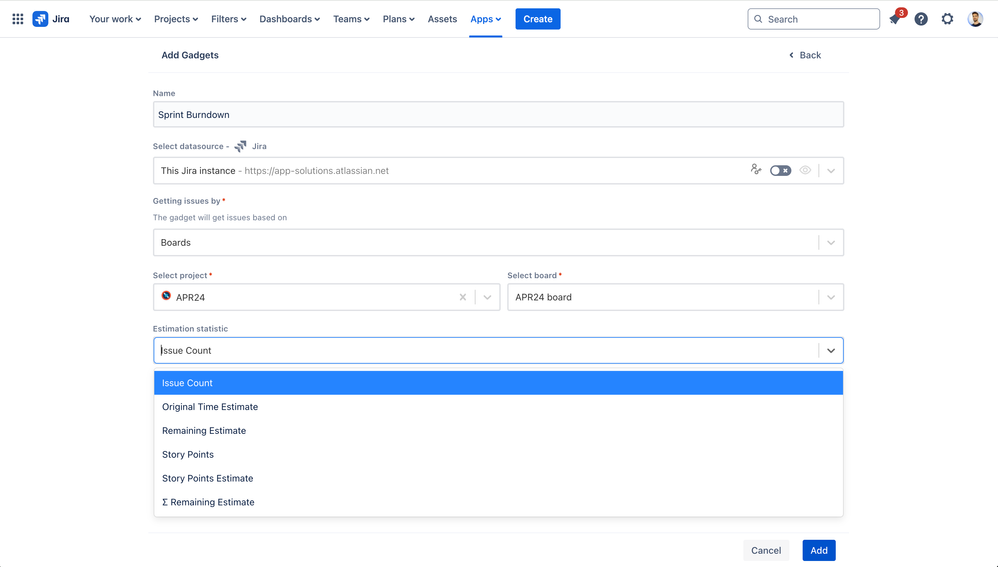Open the Select board dropdown

pyautogui.click(x=675, y=297)
